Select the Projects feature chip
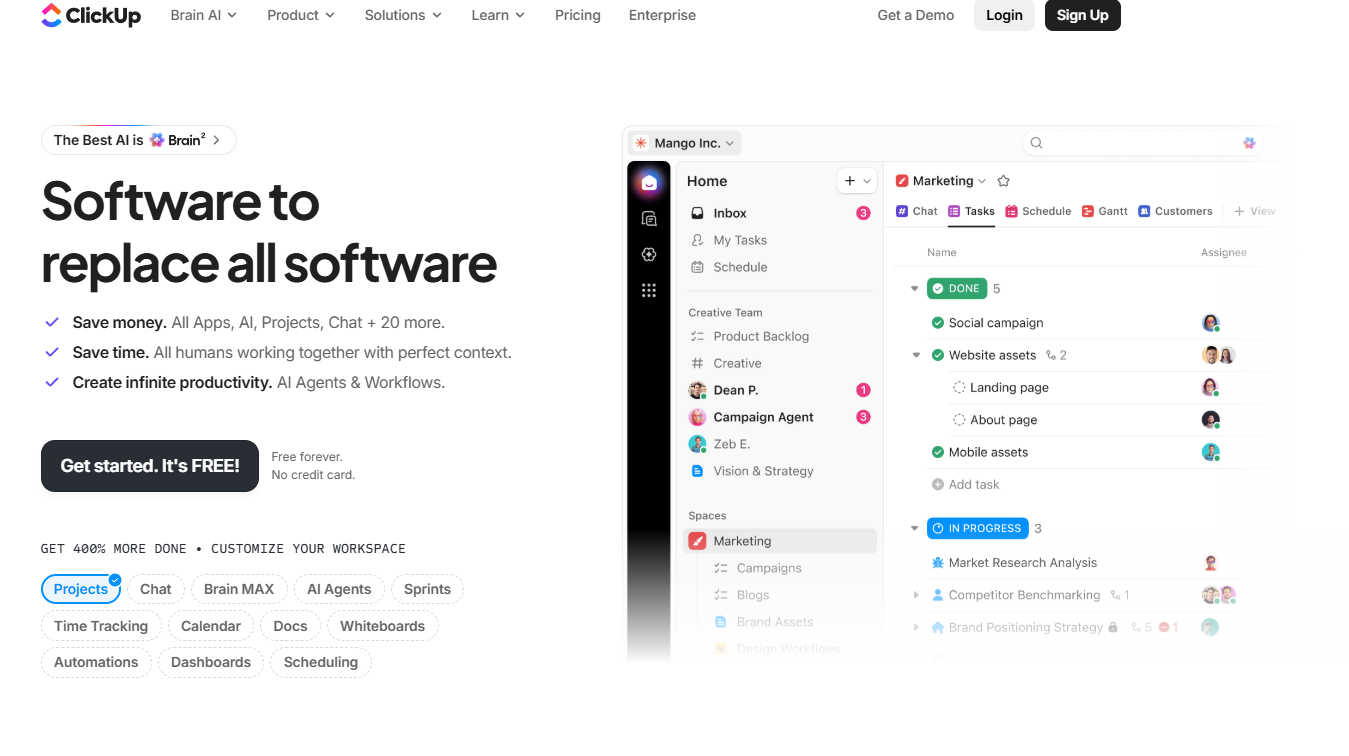The image size is (1349, 756). [81, 589]
